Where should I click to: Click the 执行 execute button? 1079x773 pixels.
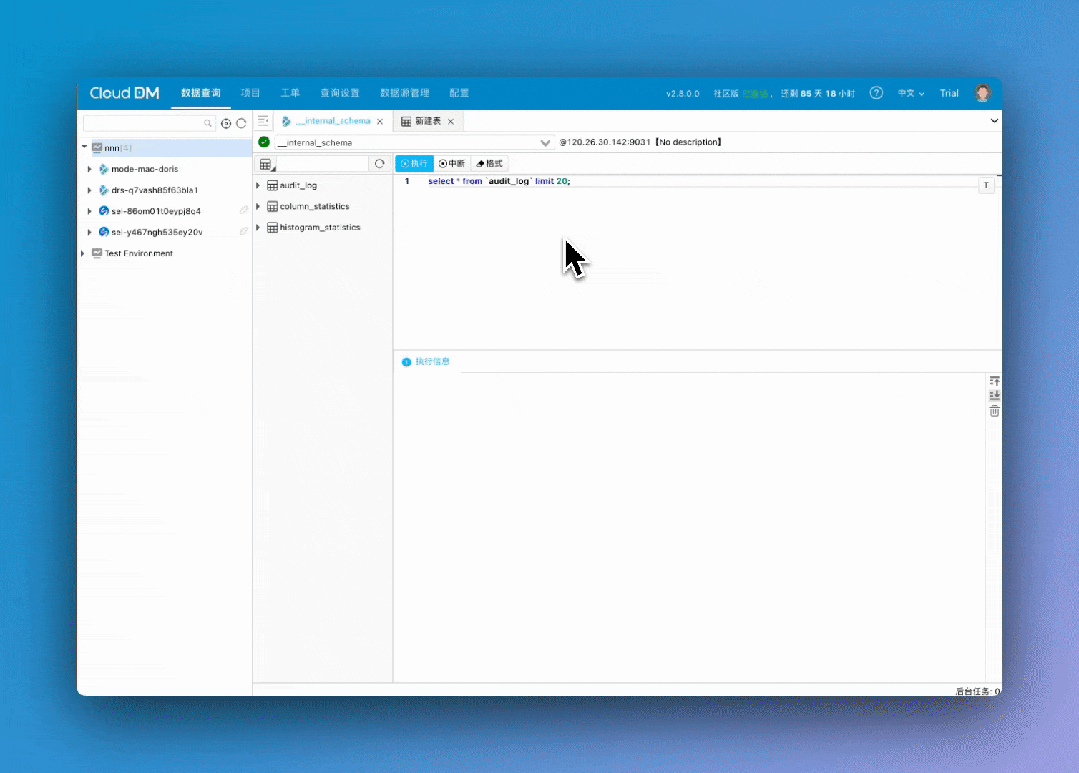point(414,163)
